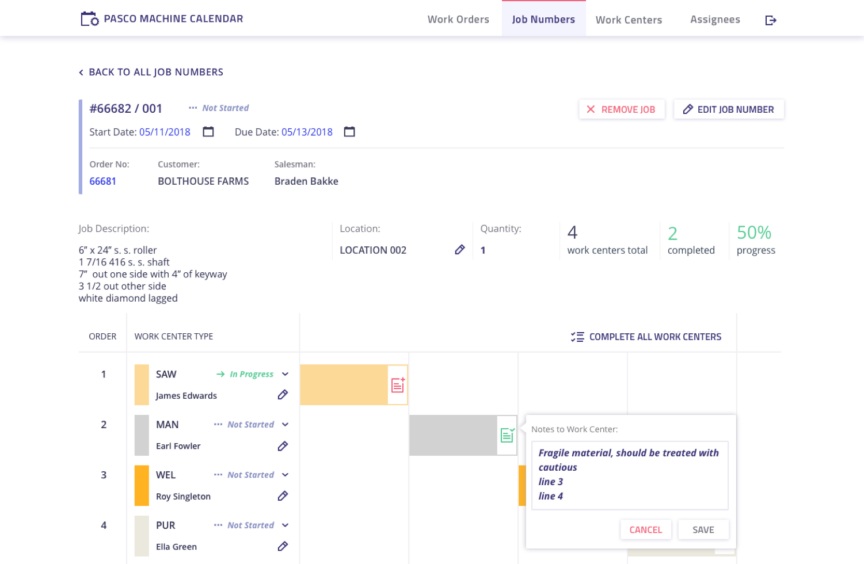Expand the PUR Not Started status dropdown
Screen dimensions: 864x564
pyautogui.click(x=285, y=525)
